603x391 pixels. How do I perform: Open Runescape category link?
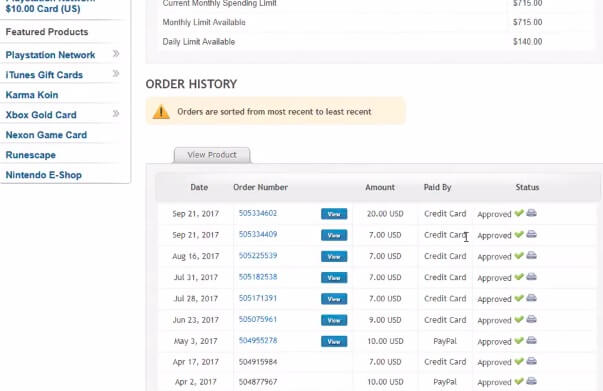click(31, 155)
